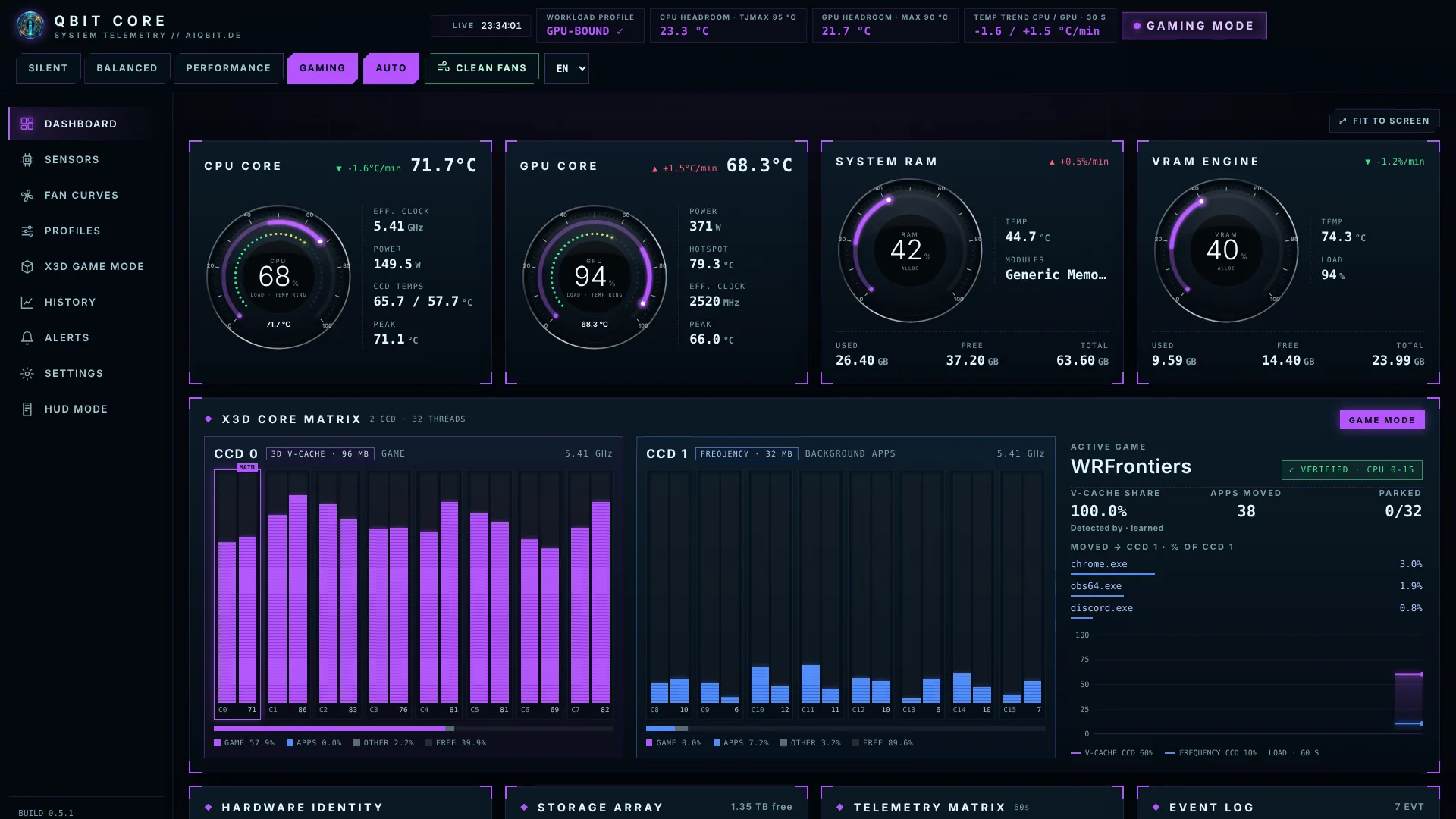Select the C0 main core bar

pyautogui.click(x=237, y=593)
